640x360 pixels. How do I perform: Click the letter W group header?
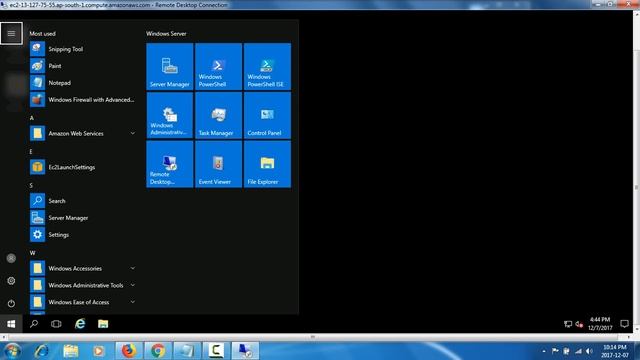point(33,253)
